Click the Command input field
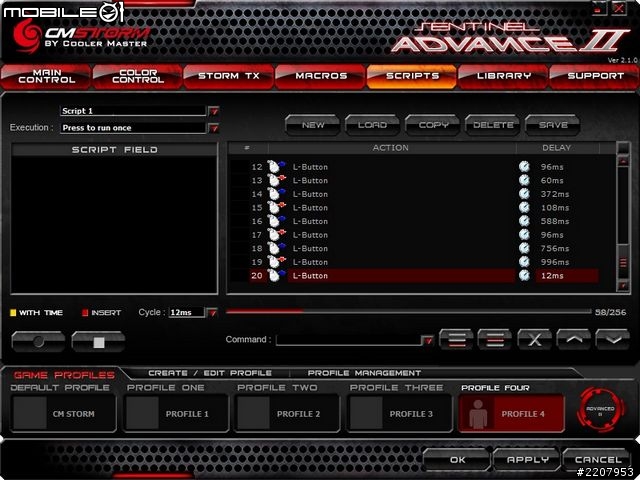This screenshot has height=480, width=640. pos(349,340)
